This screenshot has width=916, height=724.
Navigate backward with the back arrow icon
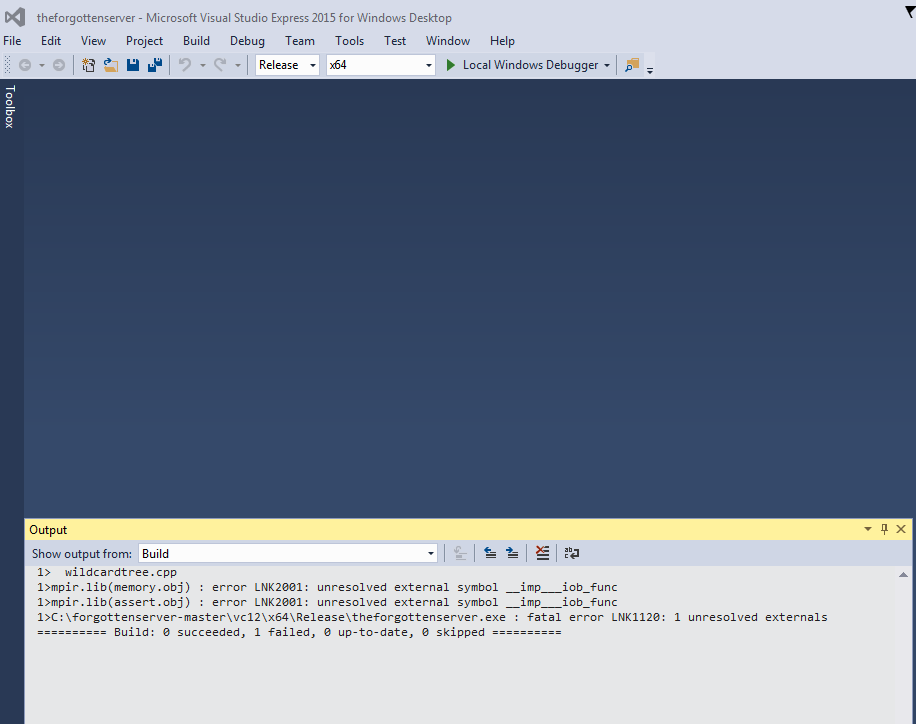point(25,65)
